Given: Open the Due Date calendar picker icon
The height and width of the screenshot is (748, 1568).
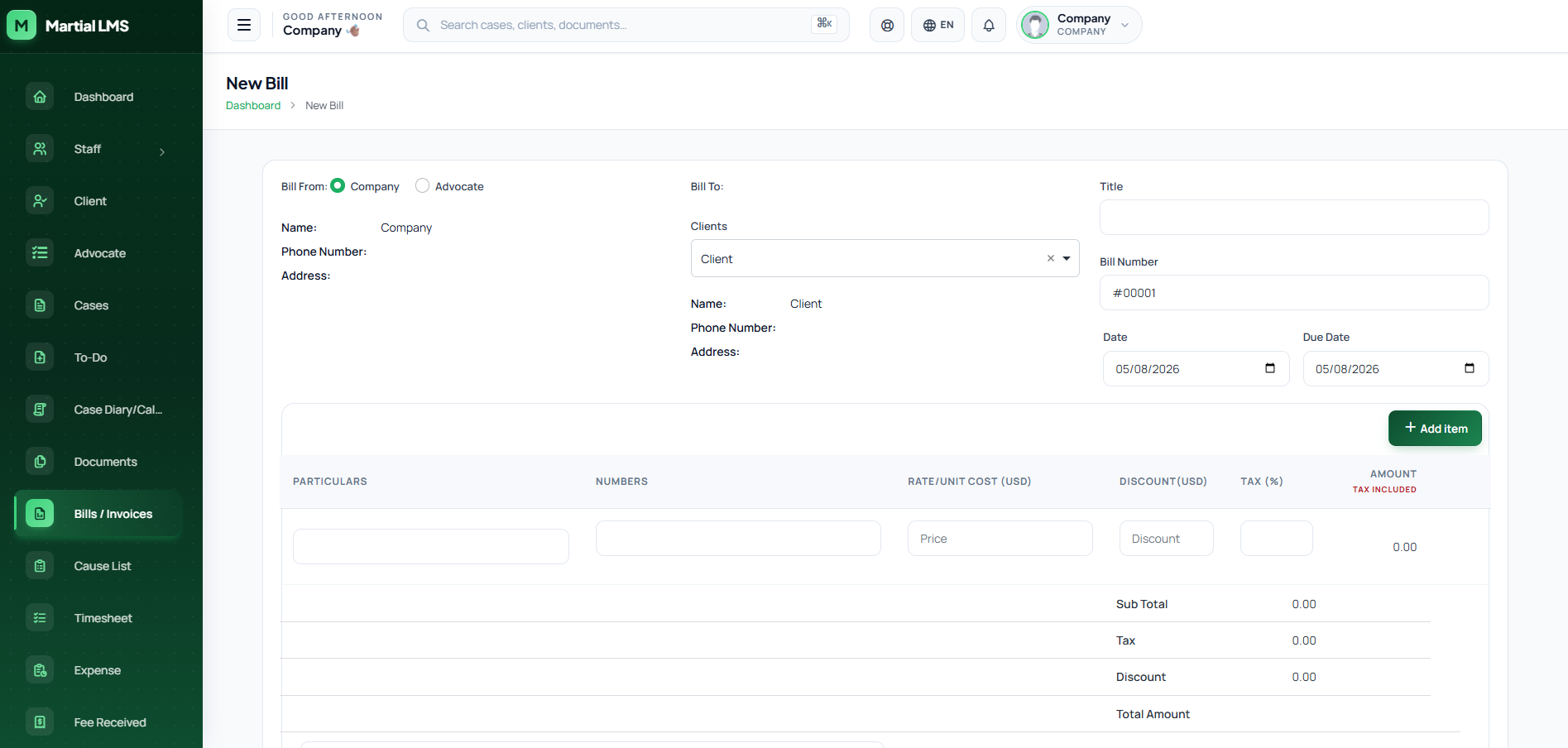Looking at the screenshot, I should coord(1470,368).
